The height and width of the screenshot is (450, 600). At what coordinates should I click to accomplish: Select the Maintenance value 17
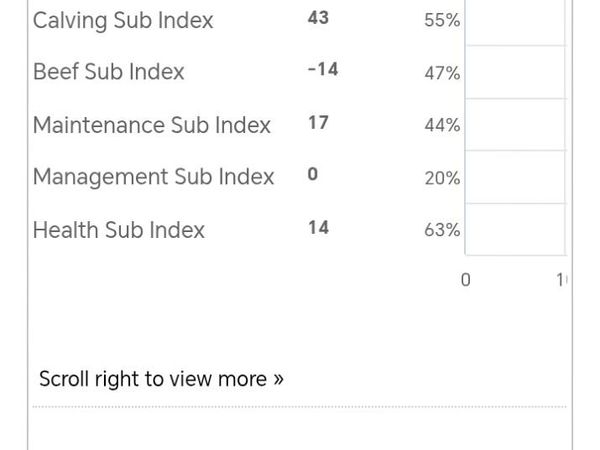click(x=319, y=123)
